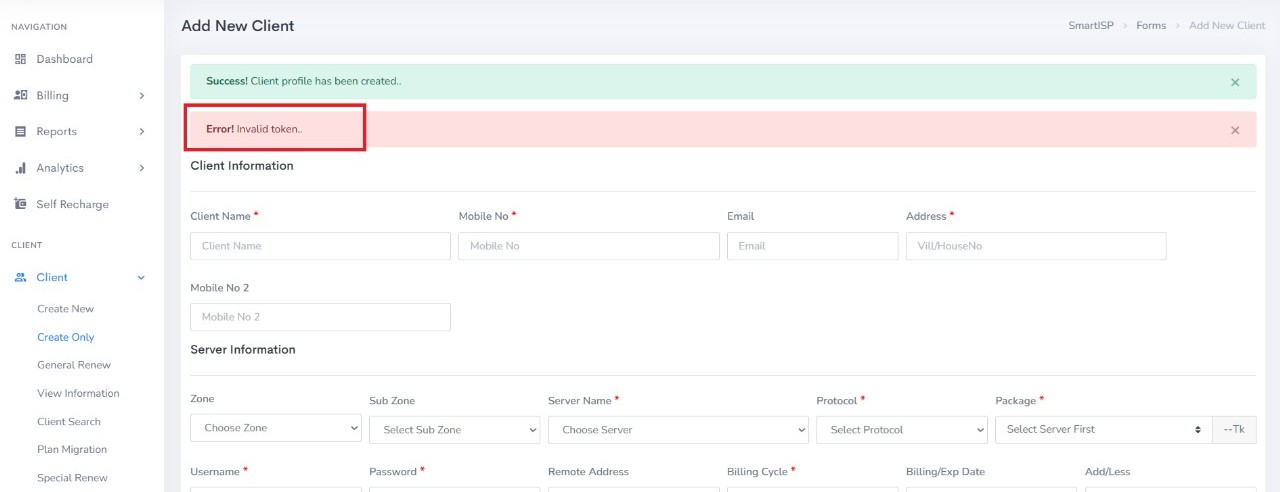1280x492 pixels.
Task: Click the Reports icon in sidebar
Action: pyautogui.click(x=20, y=132)
